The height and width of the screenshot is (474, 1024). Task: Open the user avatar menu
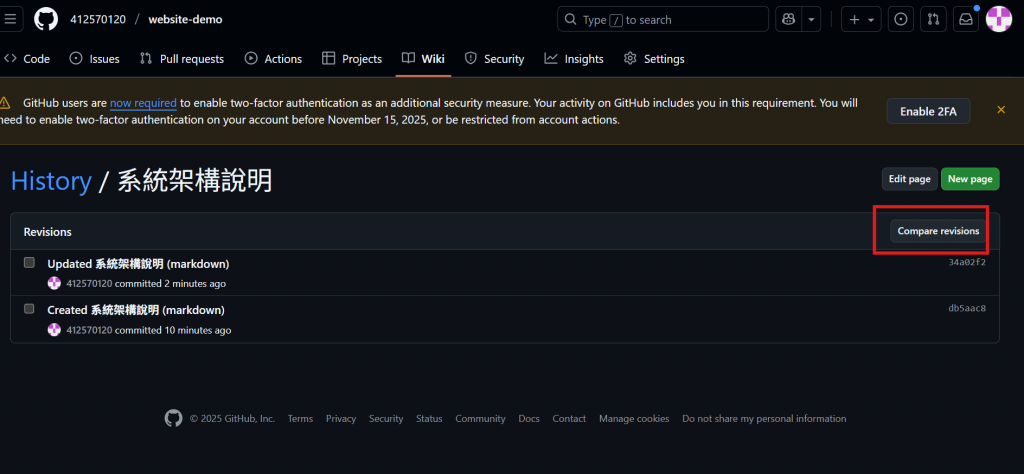999,19
